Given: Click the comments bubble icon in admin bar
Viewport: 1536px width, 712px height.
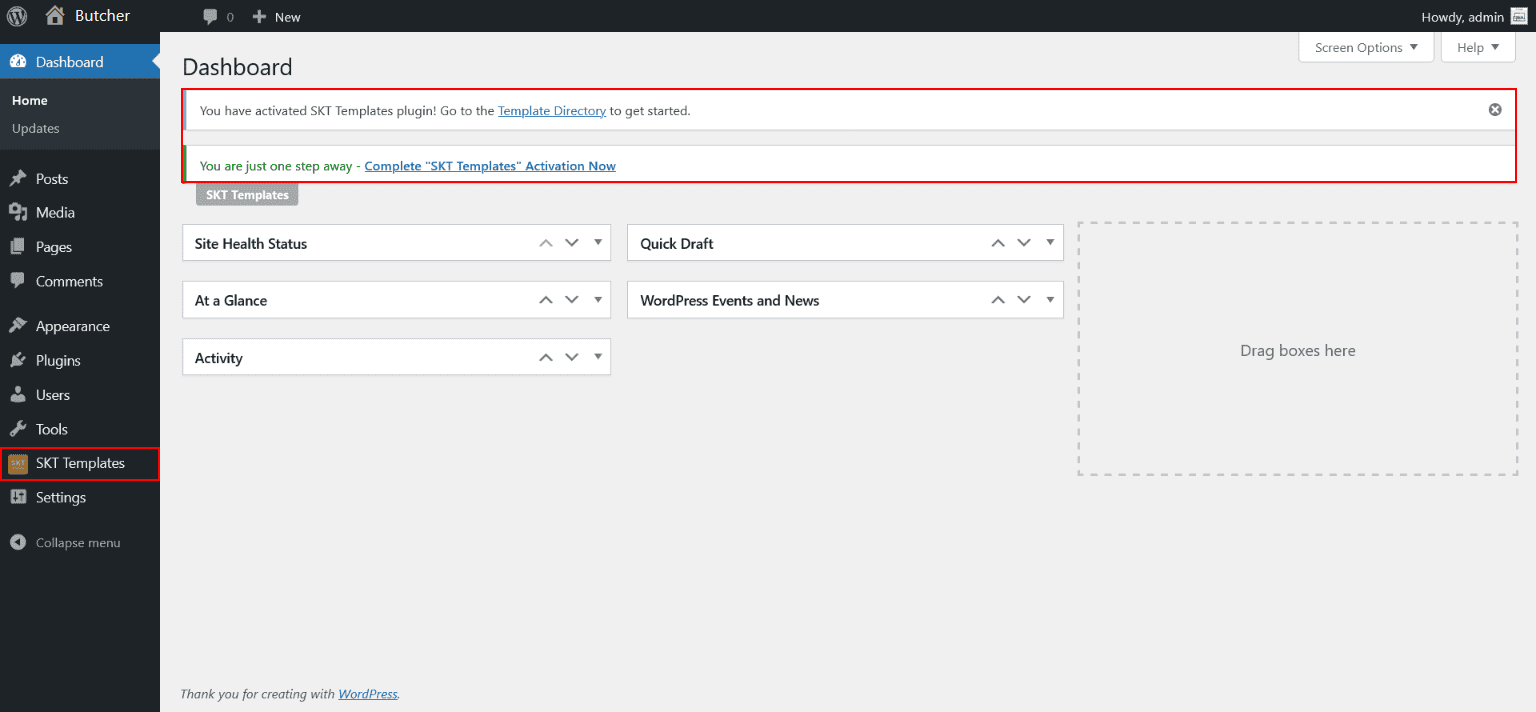Looking at the screenshot, I should tap(210, 17).
